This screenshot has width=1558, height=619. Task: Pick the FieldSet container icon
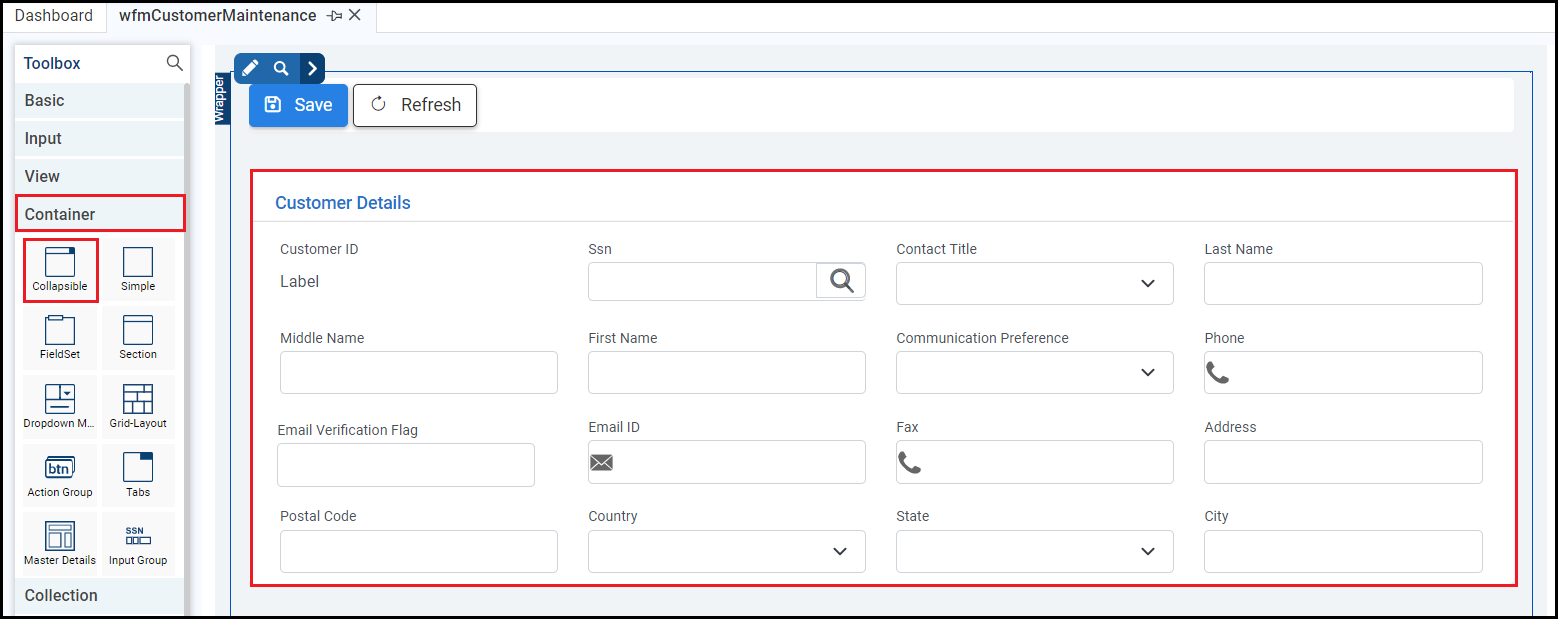(x=60, y=331)
